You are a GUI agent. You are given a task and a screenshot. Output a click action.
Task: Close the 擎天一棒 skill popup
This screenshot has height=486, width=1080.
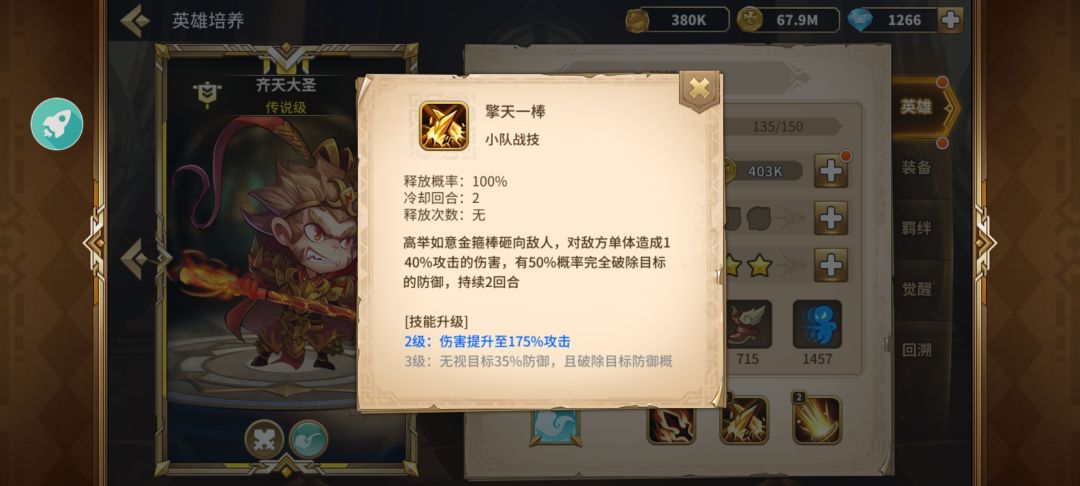699,89
